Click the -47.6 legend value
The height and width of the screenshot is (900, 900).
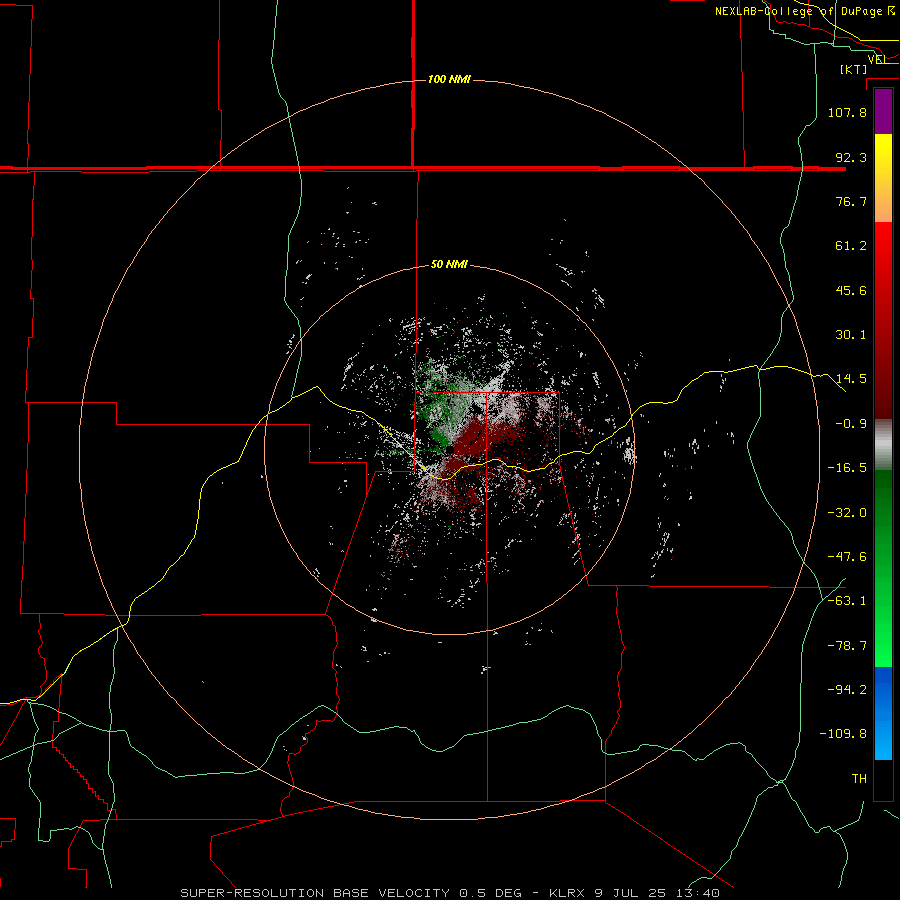847,557
